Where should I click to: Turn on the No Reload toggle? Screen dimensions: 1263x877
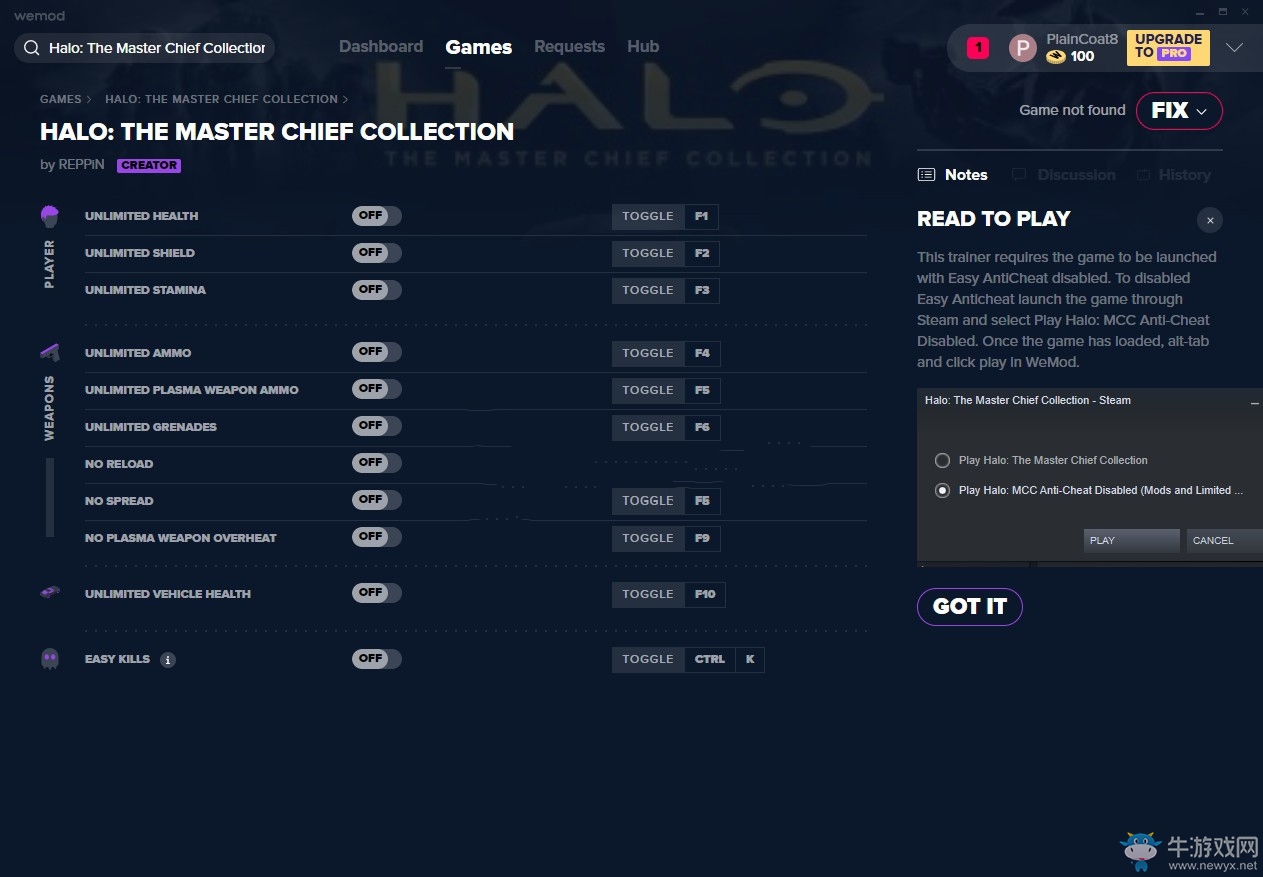click(x=376, y=463)
